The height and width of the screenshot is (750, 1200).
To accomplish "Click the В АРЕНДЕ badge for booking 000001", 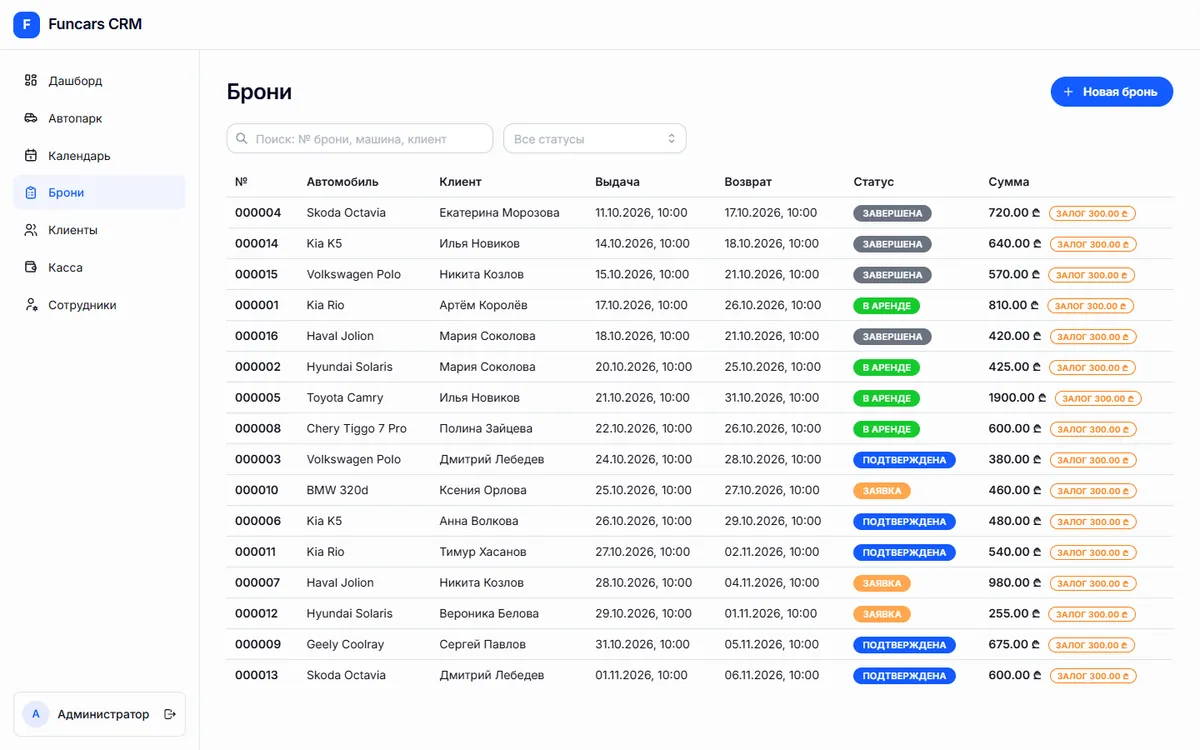I will [887, 306].
